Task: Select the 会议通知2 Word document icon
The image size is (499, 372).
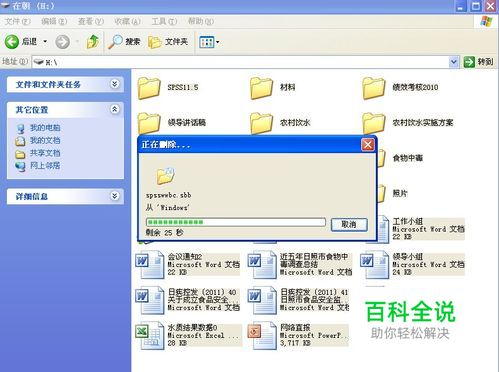Action: [x=150, y=264]
